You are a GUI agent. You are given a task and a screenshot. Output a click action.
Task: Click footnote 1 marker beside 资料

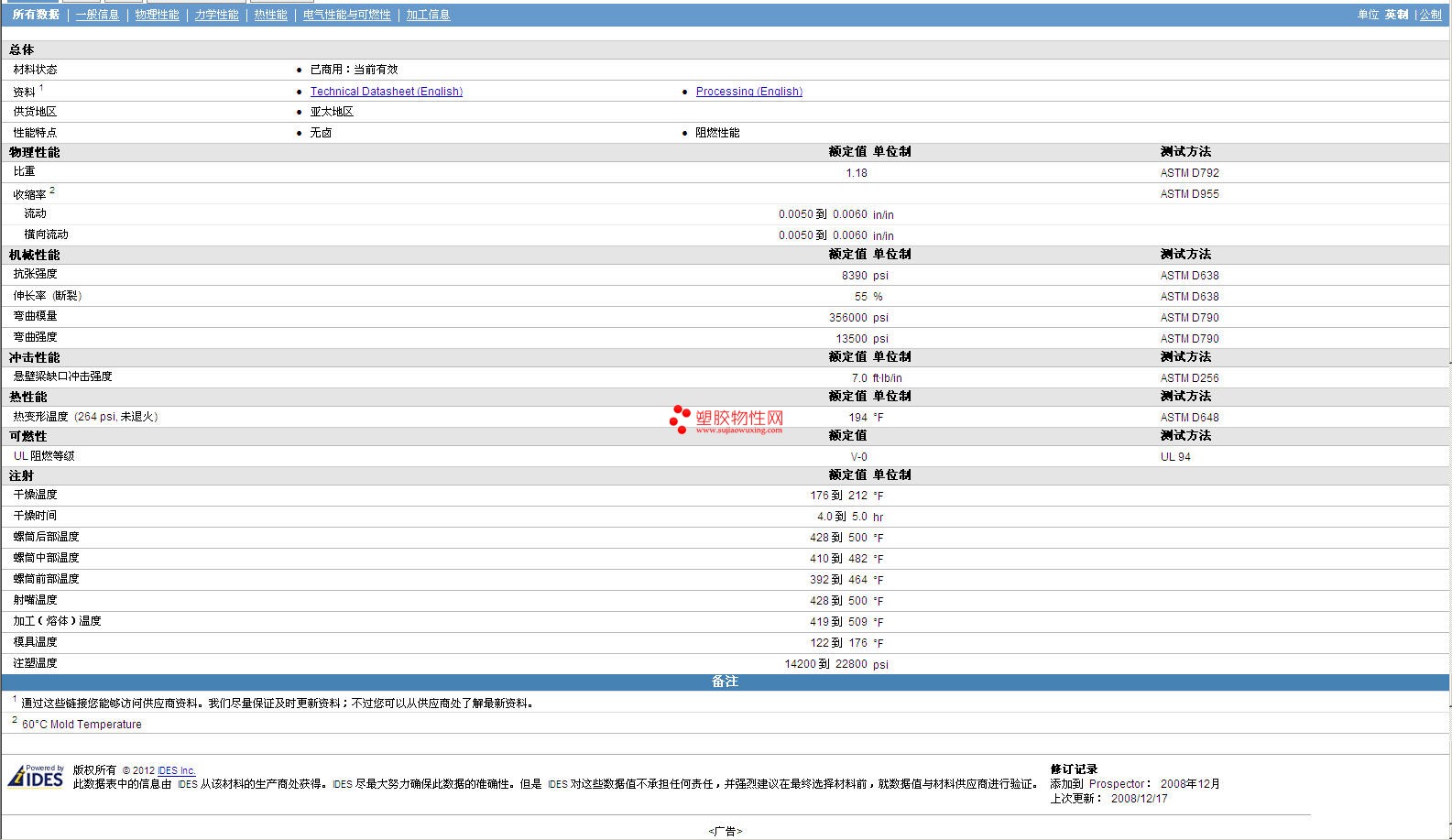click(41, 88)
